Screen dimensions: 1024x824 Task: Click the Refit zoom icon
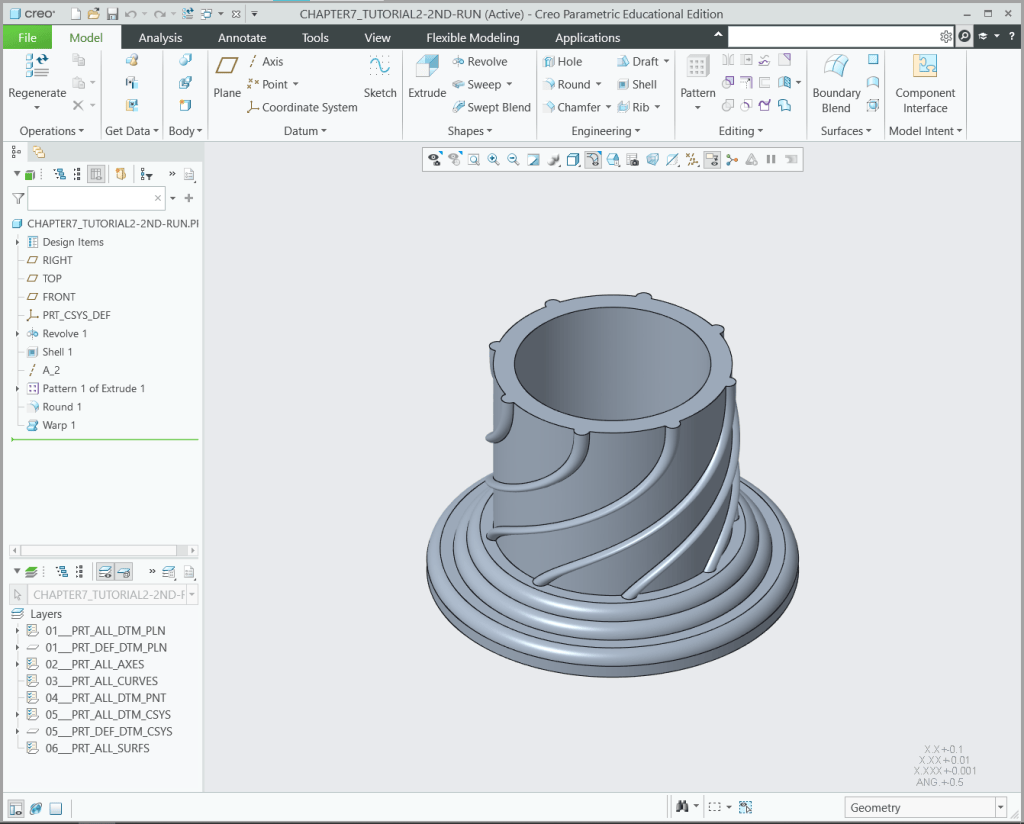[474, 159]
